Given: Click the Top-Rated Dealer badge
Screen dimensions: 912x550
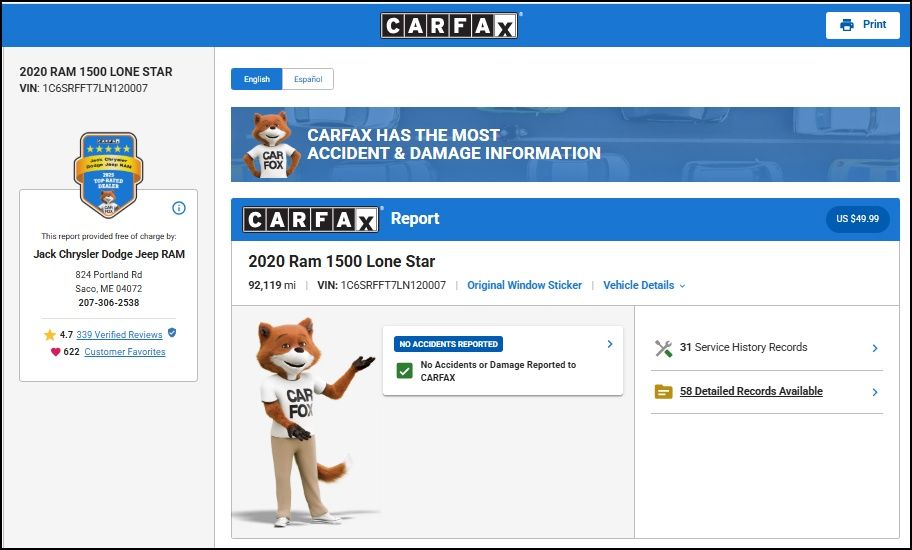Looking at the screenshot, I should click(108, 174).
